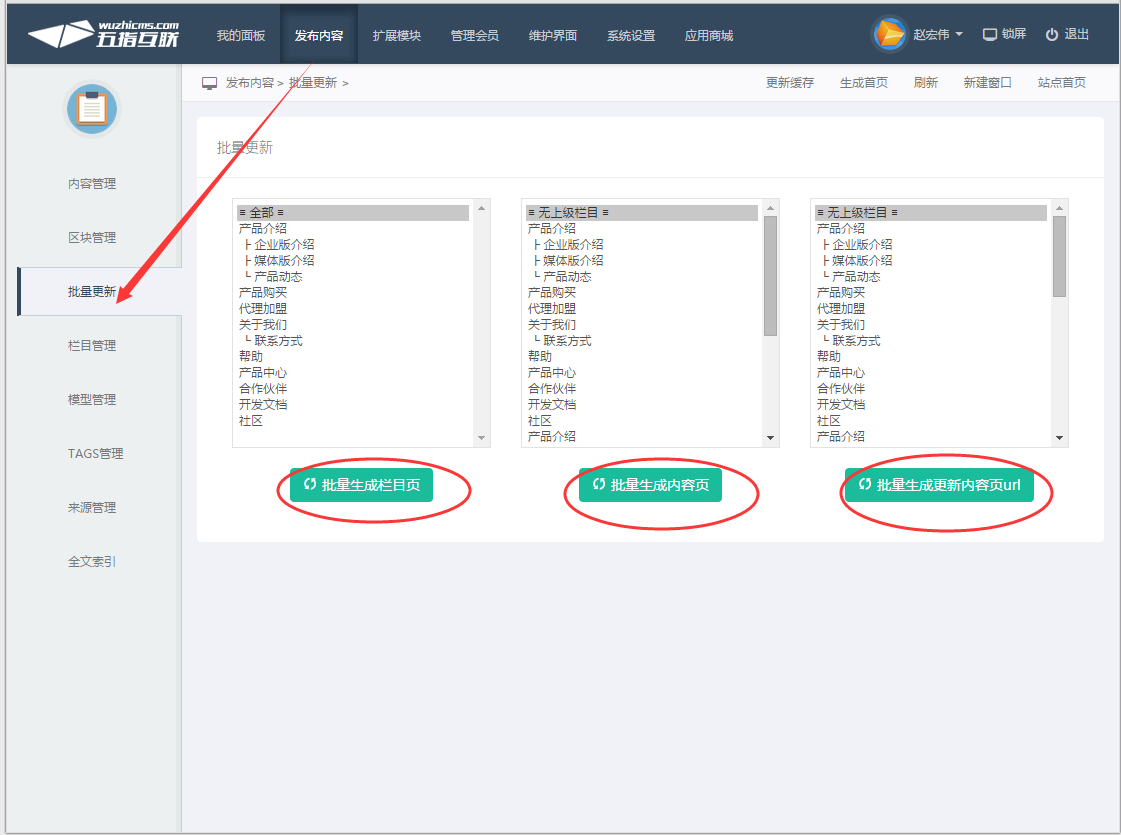Click the 生成首页 link
Image resolution: width=1121 pixels, height=835 pixels.
864,83
